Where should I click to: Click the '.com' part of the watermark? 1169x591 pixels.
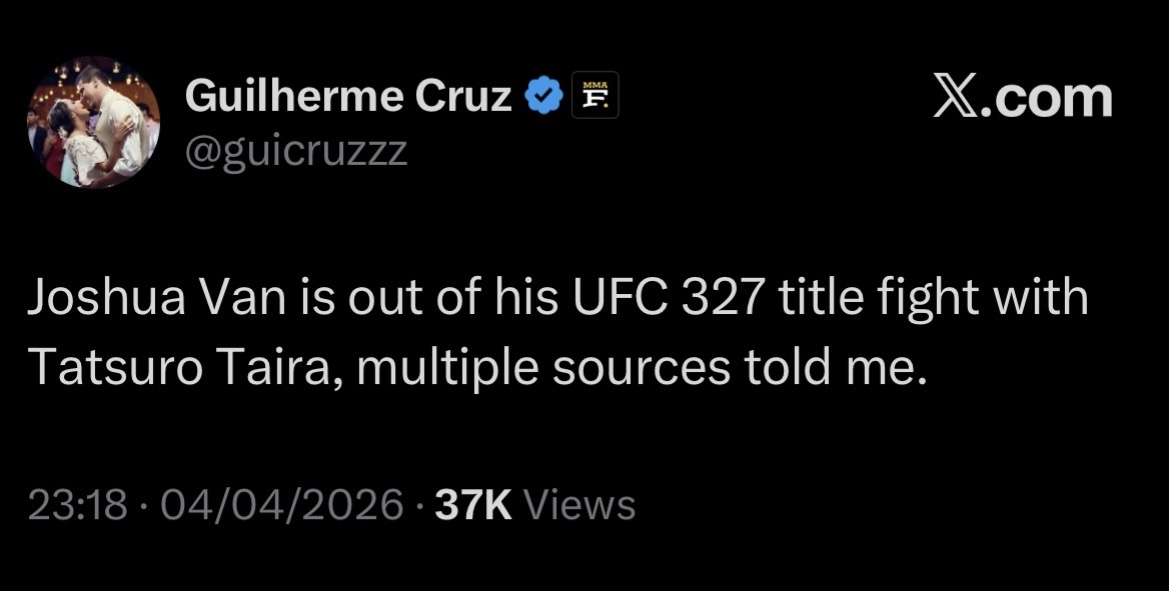point(1046,98)
